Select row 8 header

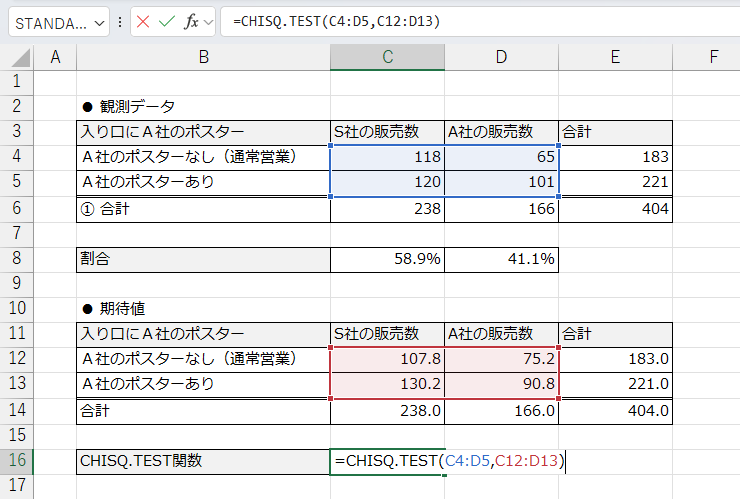point(17,259)
